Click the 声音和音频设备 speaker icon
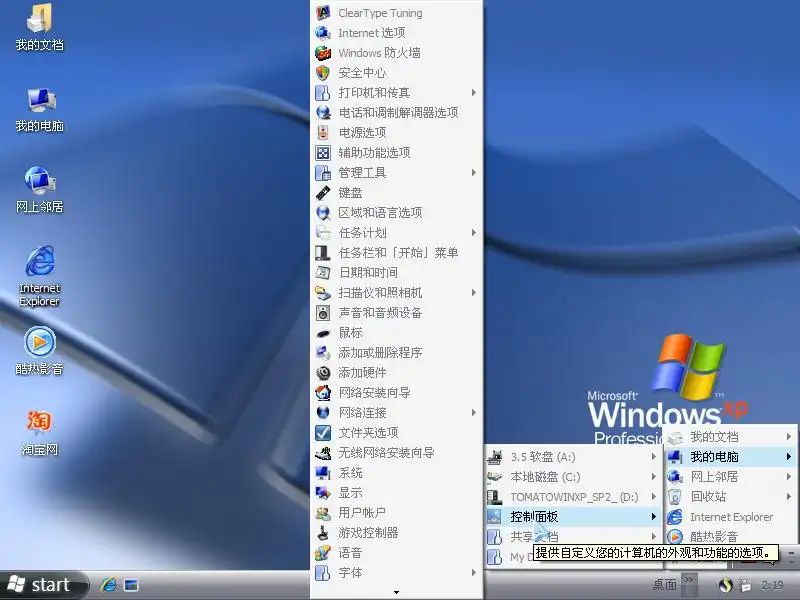Image resolution: width=800 pixels, height=600 pixels. tap(323, 313)
